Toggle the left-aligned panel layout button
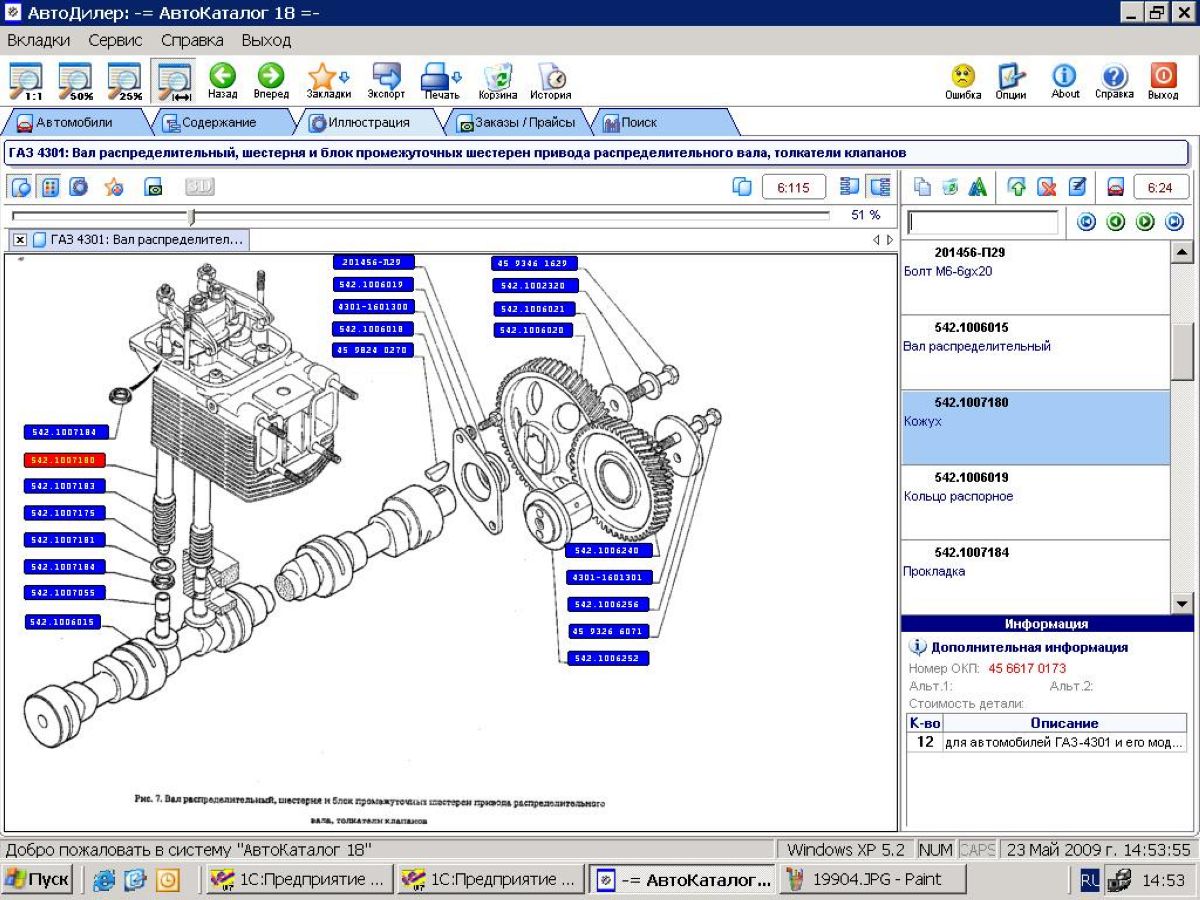 (x=849, y=186)
